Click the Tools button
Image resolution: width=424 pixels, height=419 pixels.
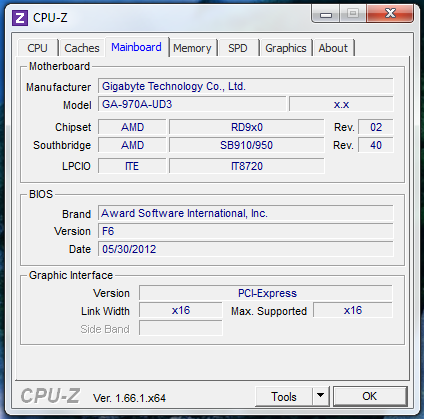[284, 396]
